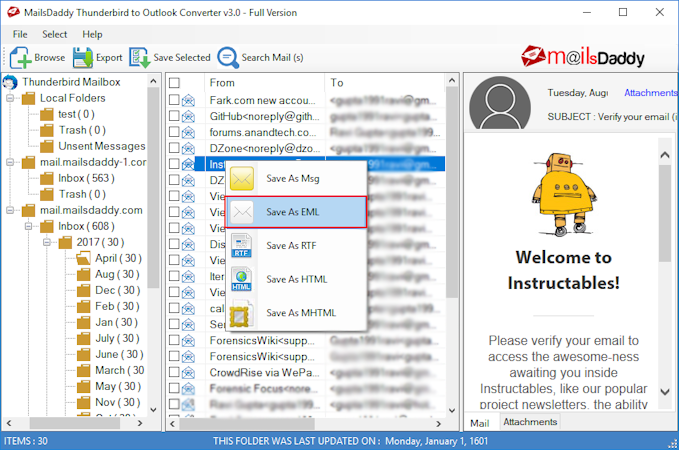Click the Attachments link in the mail header
The width and height of the screenshot is (679, 450).
pyautogui.click(x=650, y=93)
